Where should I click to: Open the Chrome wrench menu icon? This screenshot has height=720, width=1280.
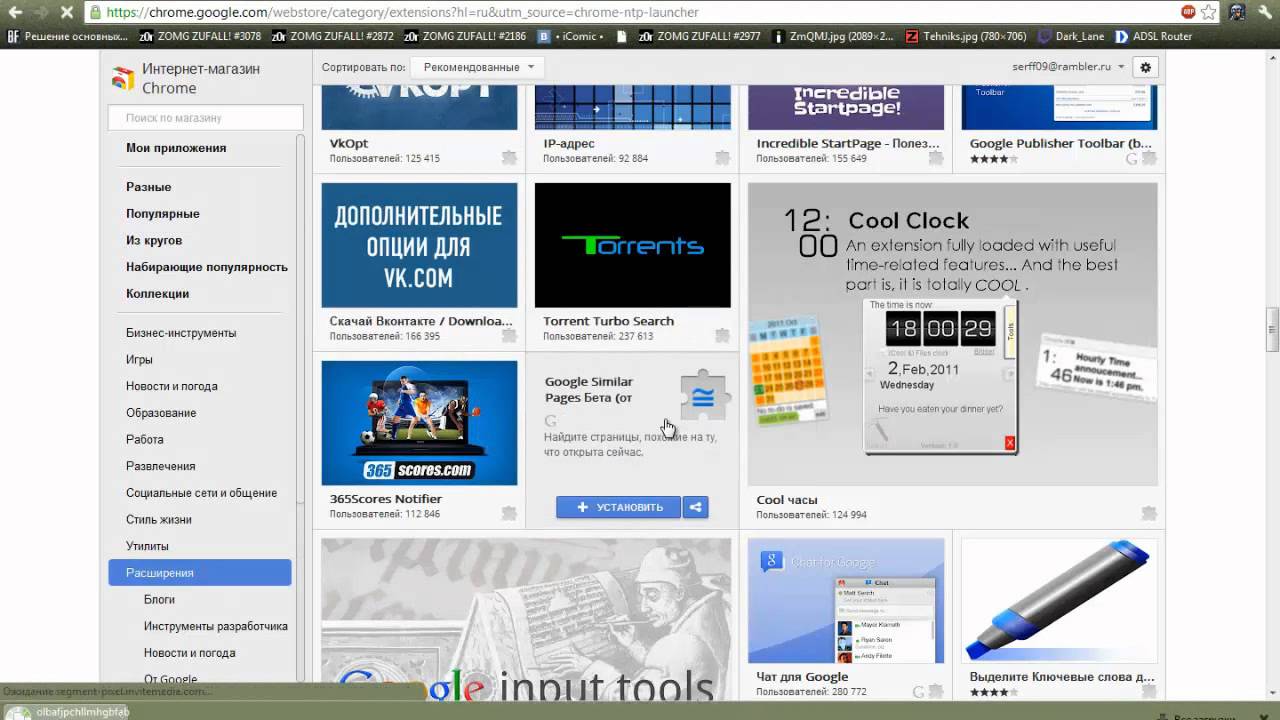point(1265,12)
